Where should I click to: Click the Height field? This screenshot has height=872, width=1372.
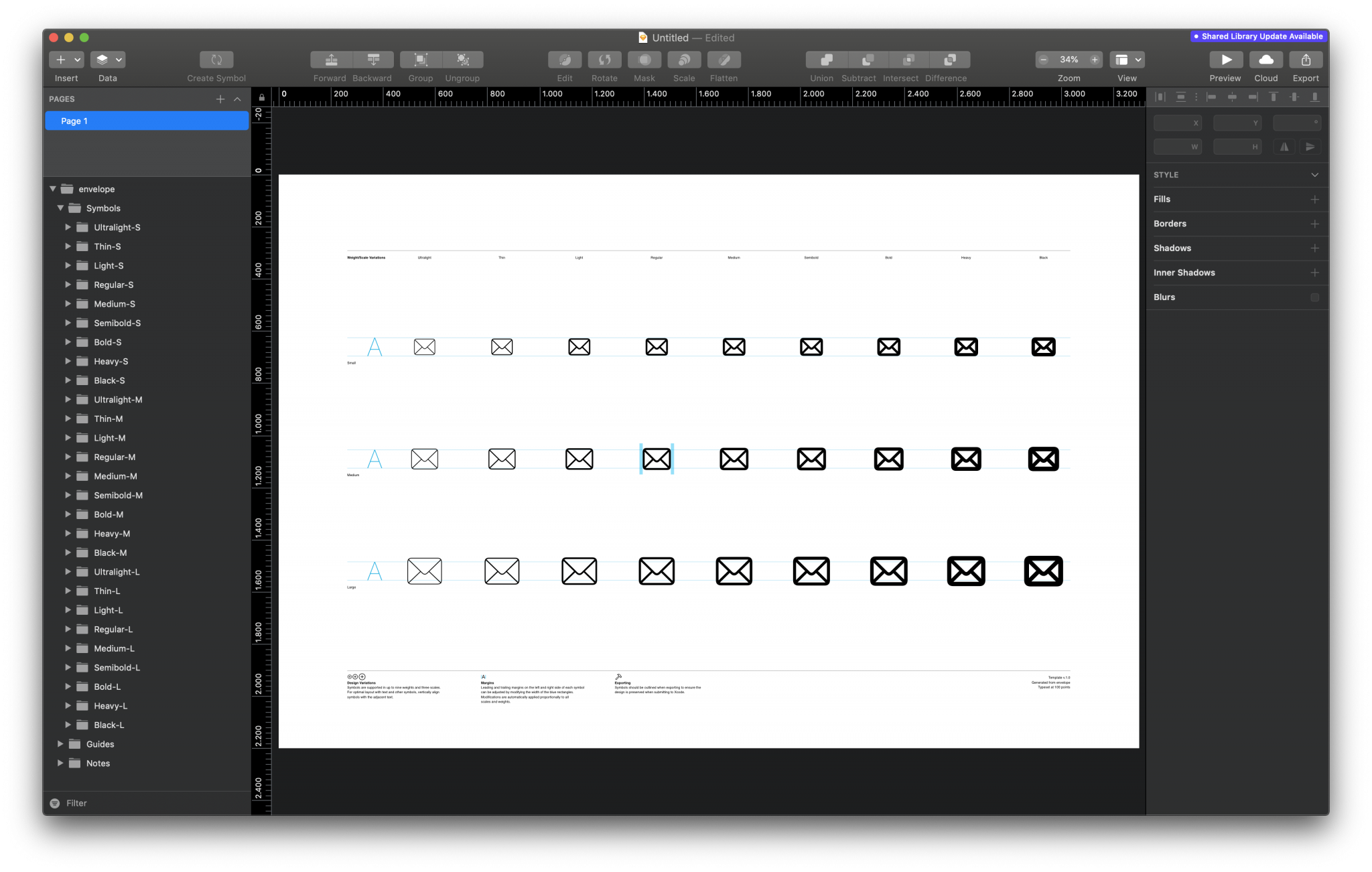point(1237,147)
